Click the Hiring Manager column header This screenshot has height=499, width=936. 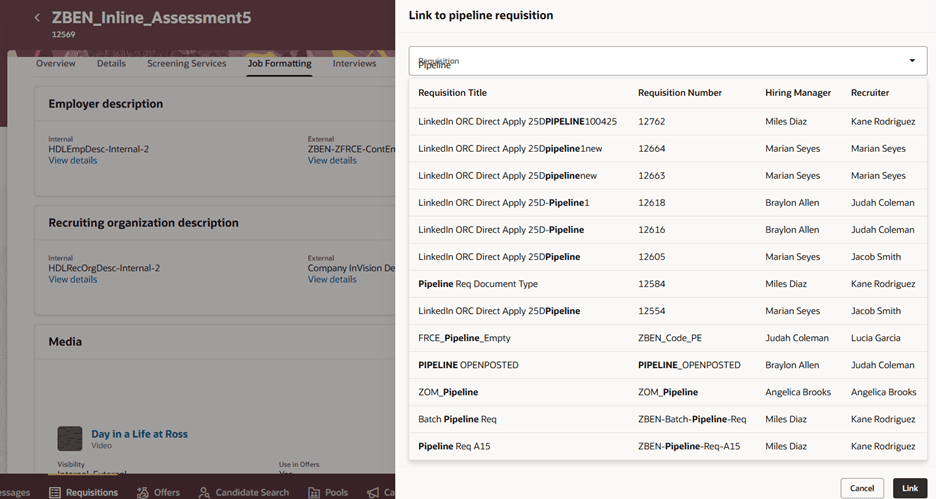coord(798,93)
